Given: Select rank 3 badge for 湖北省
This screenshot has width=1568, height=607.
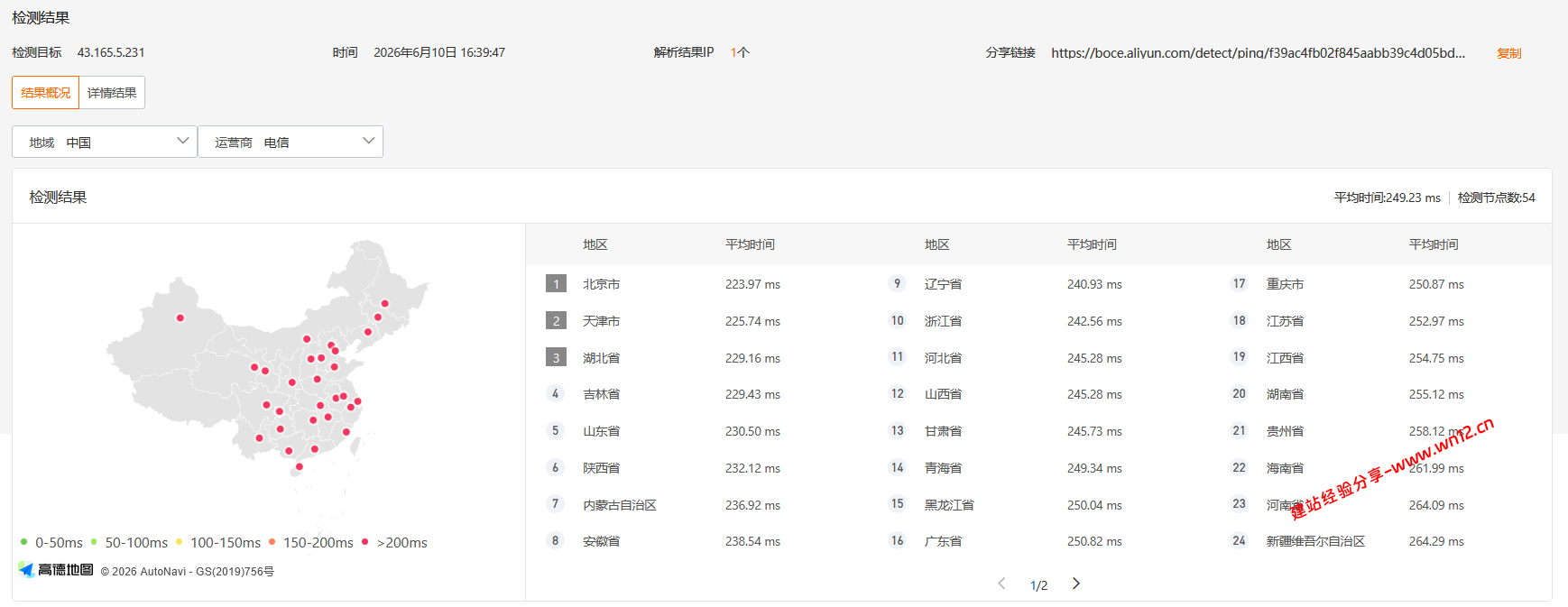Looking at the screenshot, I should tap(556, 358).
